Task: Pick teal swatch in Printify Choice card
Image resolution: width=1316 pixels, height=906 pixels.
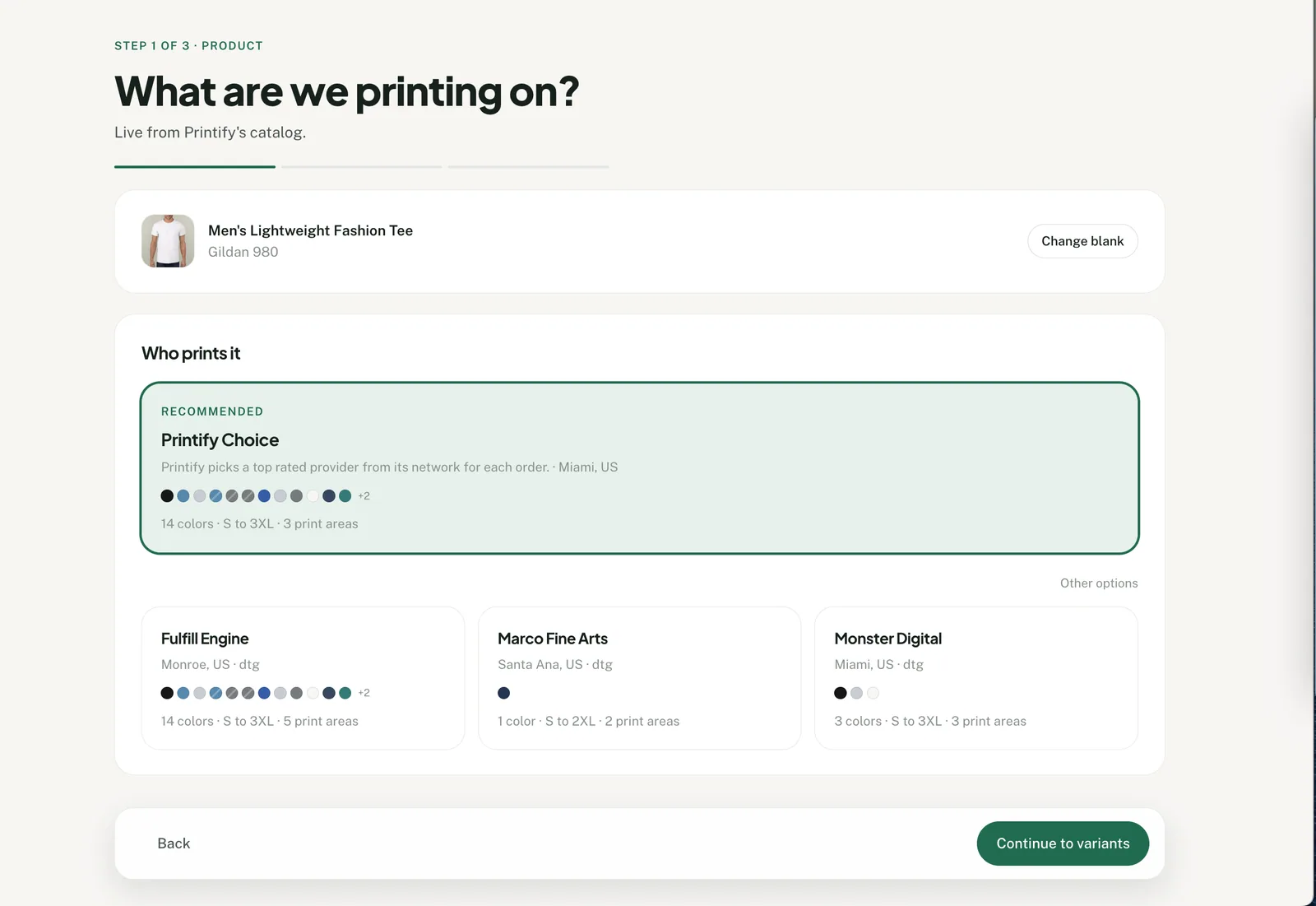Action: pos(345,496)
